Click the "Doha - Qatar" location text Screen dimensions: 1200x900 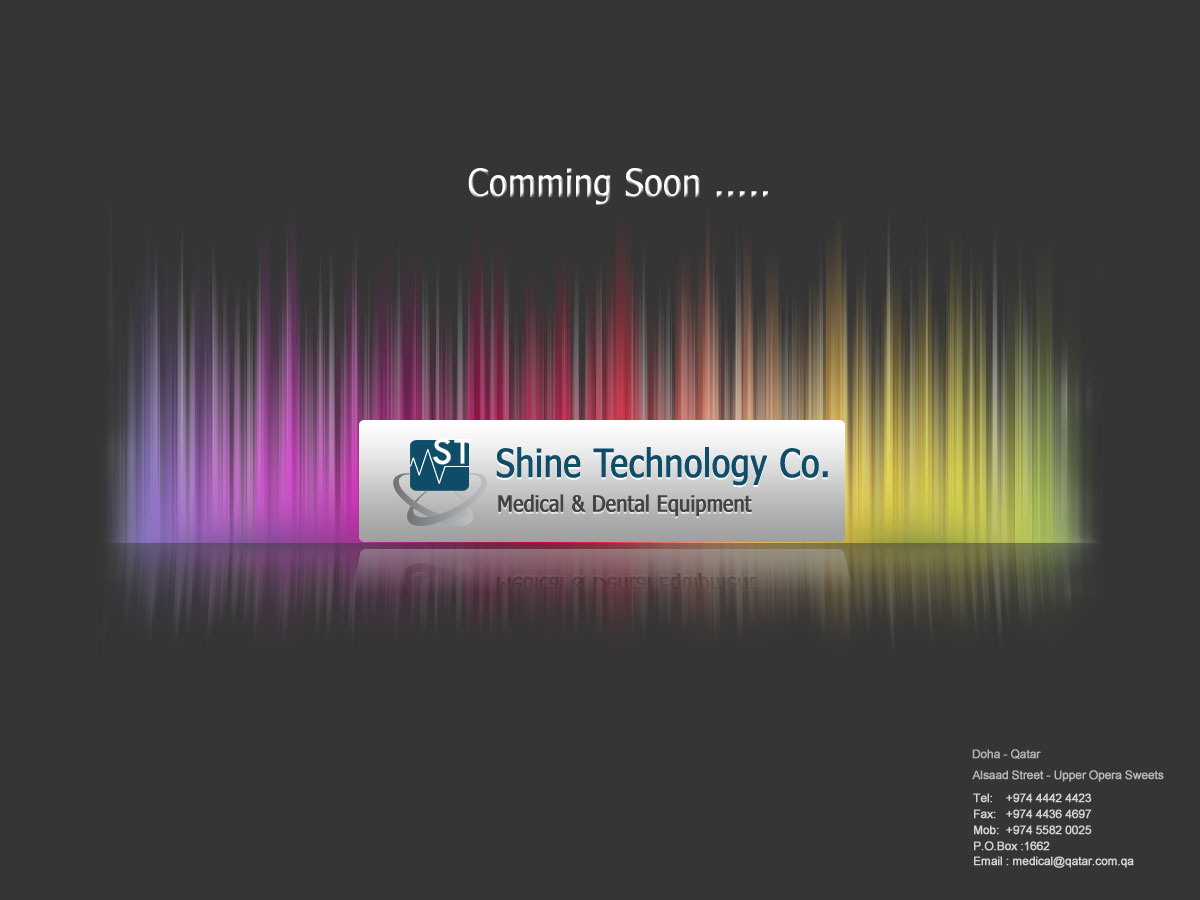(1006, 754)
